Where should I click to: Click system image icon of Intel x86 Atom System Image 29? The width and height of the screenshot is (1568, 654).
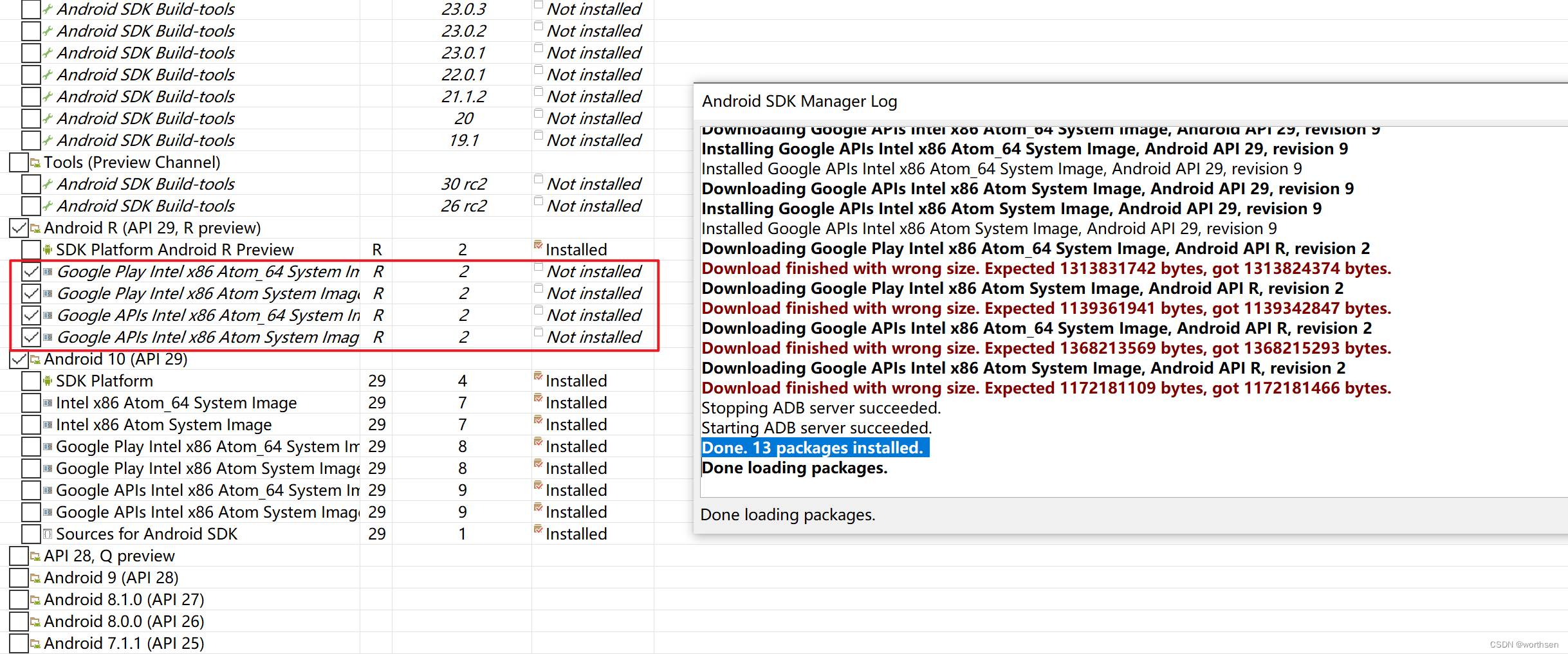(48, 424)
